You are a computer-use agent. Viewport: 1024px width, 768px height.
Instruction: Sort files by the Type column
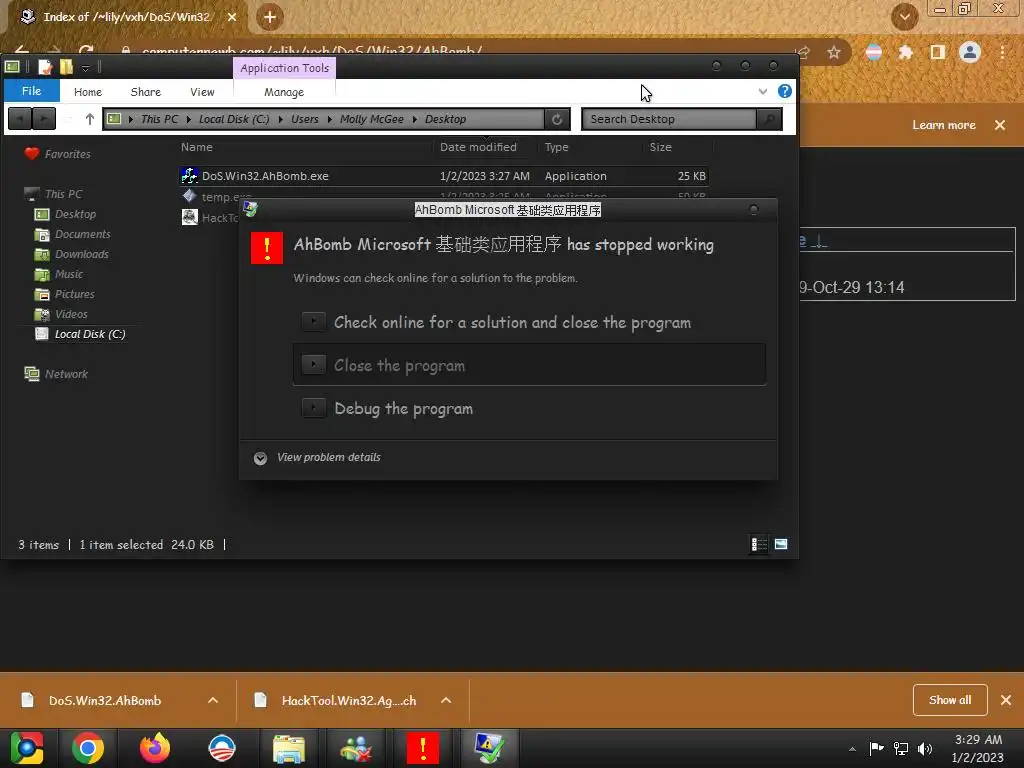[x=556, y=147]
